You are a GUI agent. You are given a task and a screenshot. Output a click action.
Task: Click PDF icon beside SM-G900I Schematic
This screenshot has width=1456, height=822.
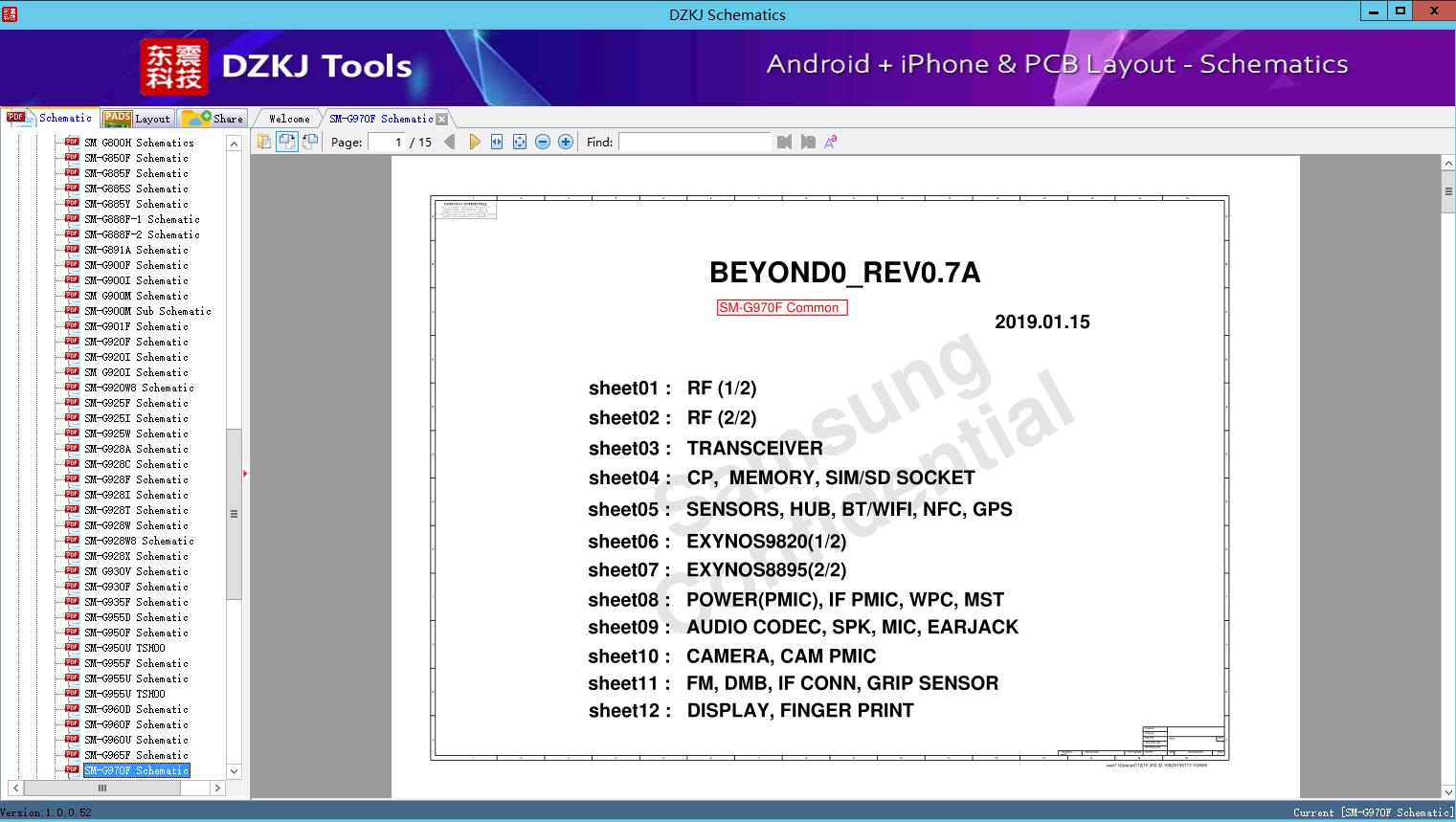tap(72, 279)
